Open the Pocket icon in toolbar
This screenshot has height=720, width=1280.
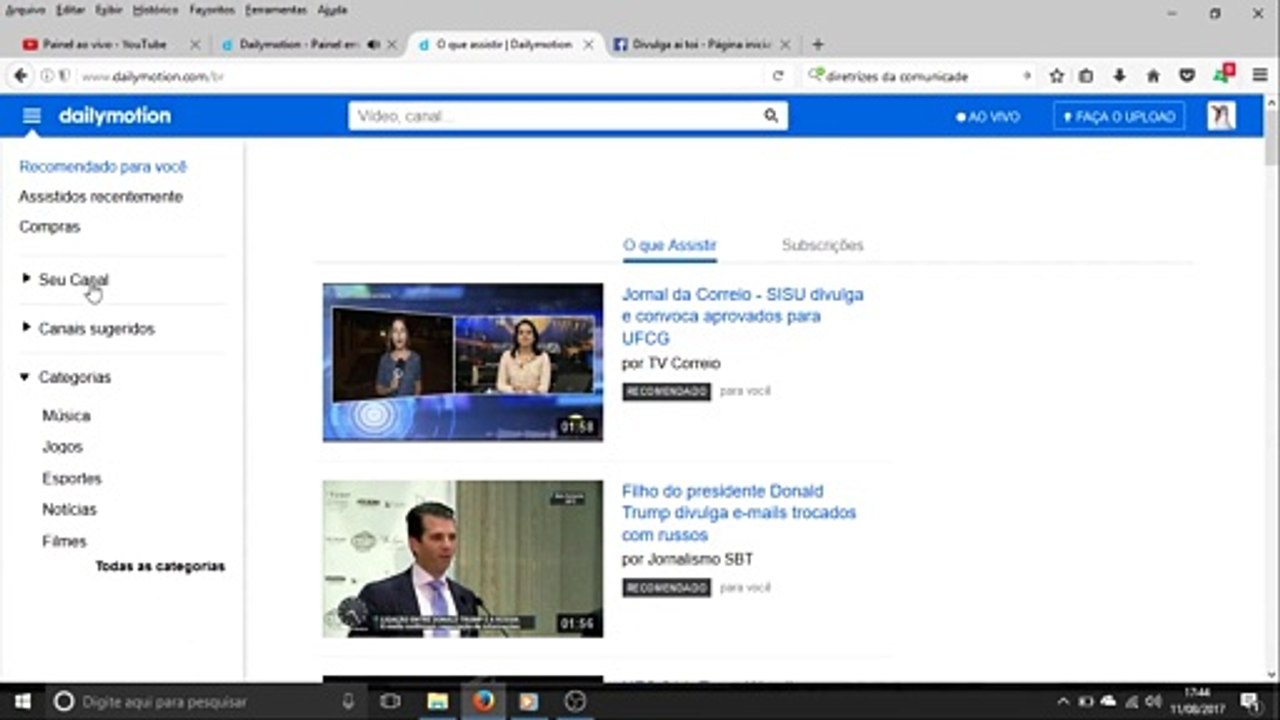1187,76
